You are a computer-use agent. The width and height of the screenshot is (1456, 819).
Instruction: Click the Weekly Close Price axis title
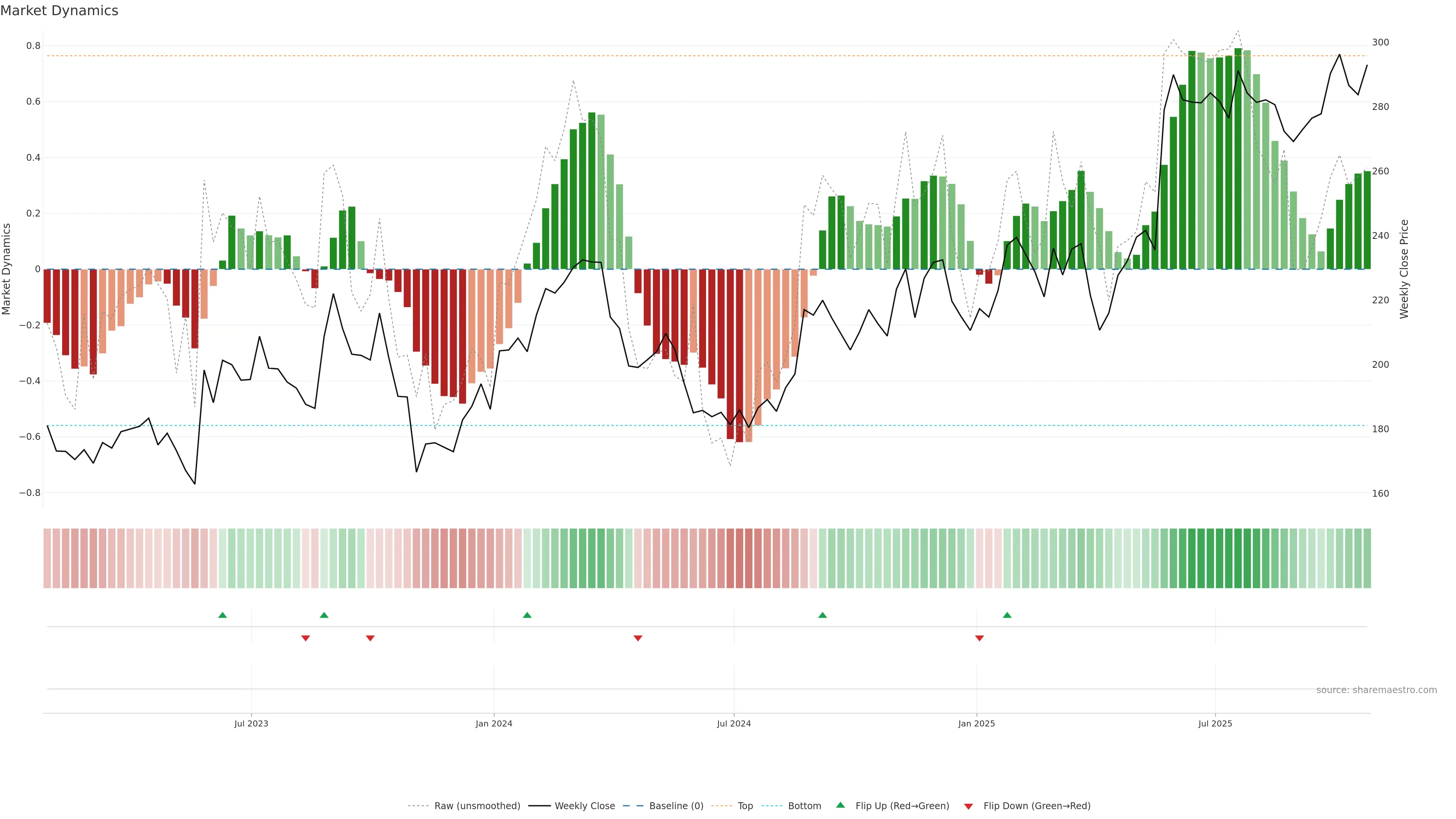(x=1404, y=269)
